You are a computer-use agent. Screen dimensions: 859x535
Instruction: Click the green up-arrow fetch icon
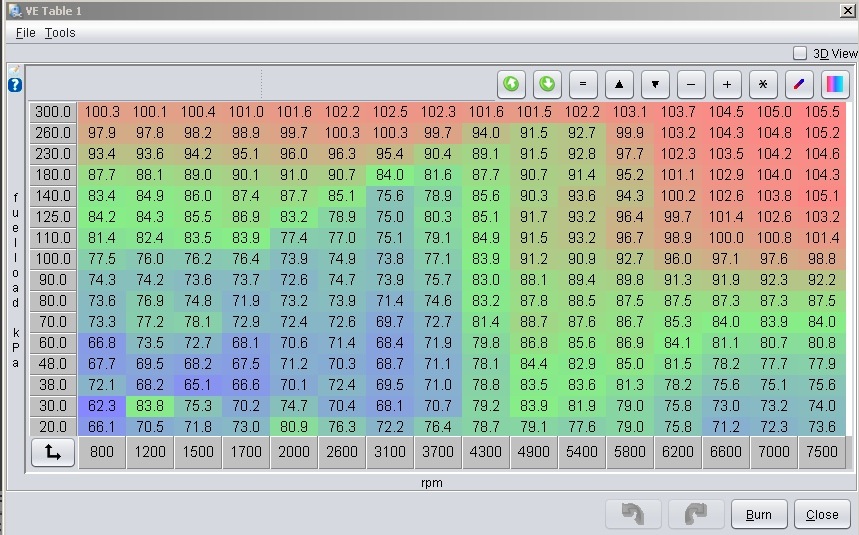[x=511, y=84]
